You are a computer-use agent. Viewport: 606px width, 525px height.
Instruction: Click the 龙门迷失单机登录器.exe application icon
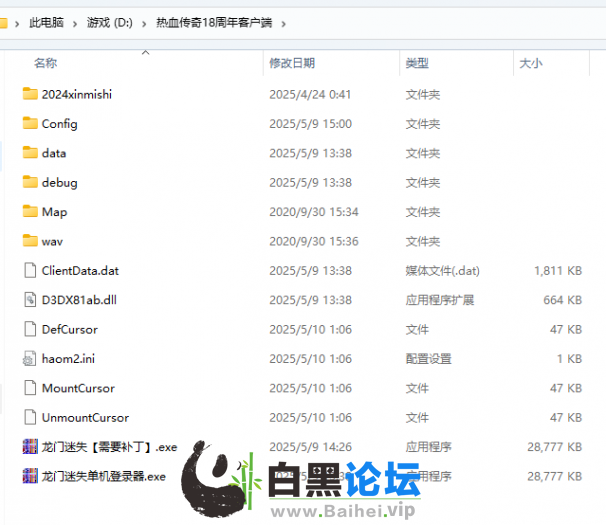tap(30, 476)
